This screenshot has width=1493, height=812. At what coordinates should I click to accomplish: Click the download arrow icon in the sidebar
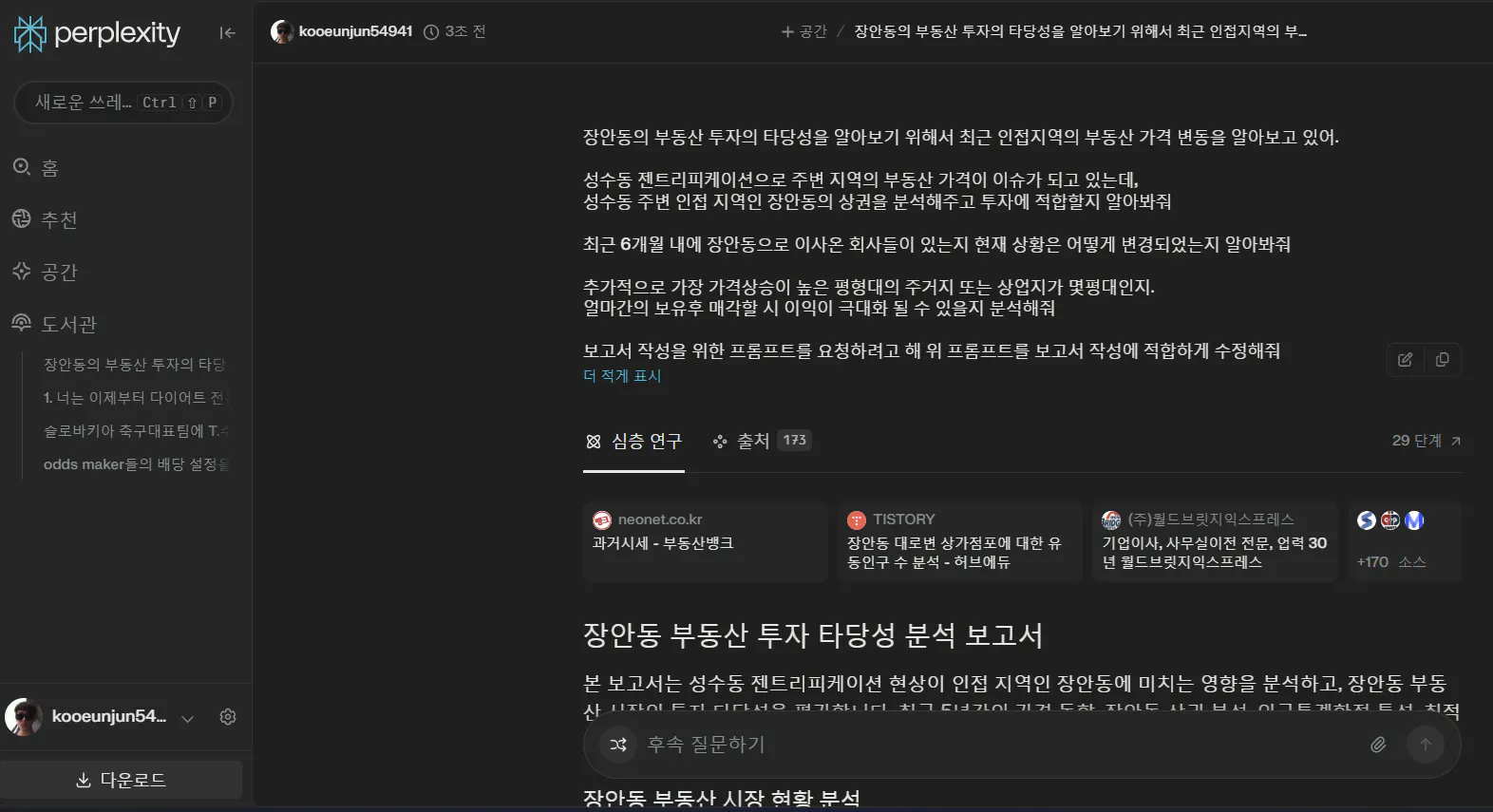pyautogui.click(x=84, y=780)
